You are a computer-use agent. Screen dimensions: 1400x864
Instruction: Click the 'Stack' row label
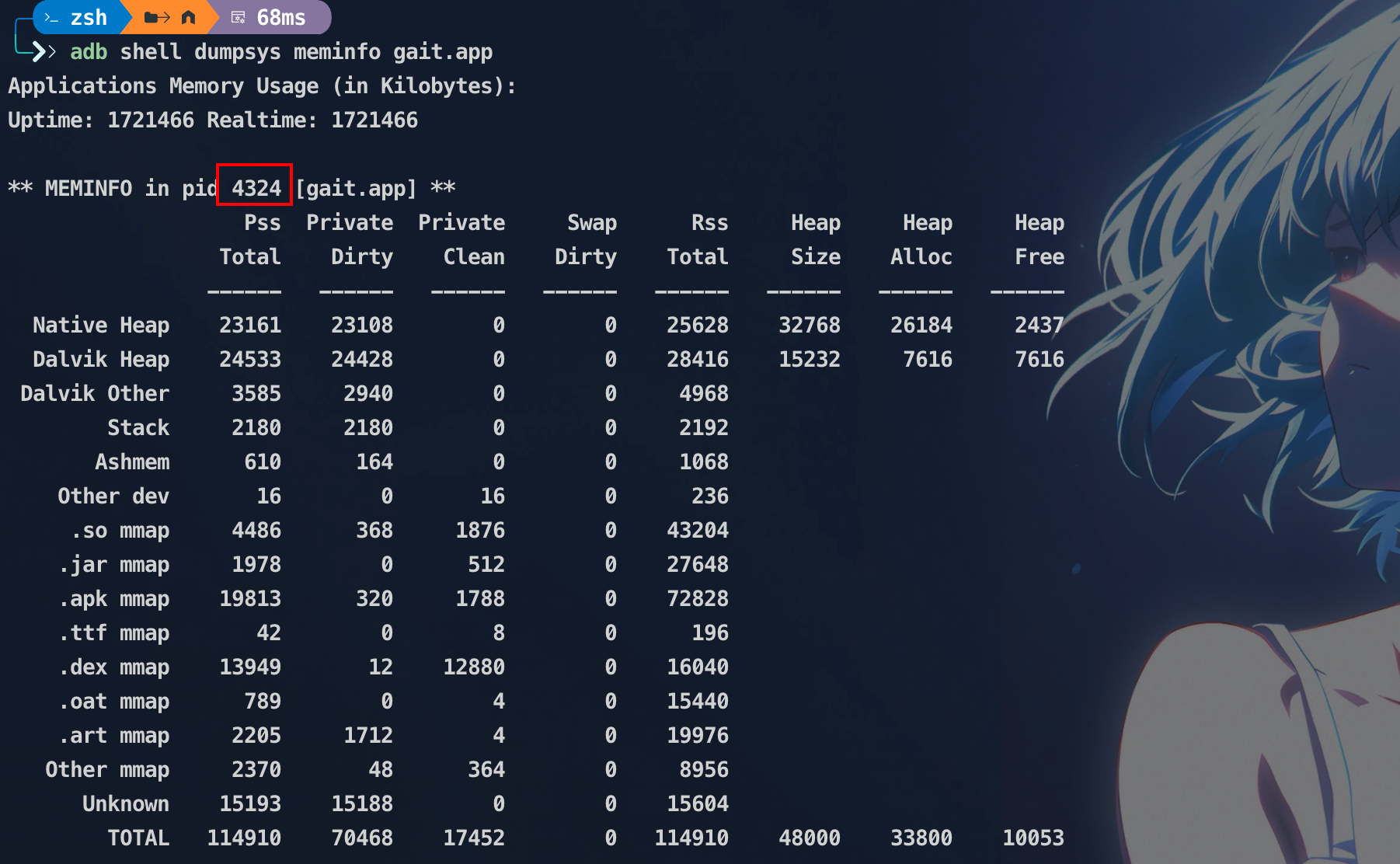[x=138, y=427]
